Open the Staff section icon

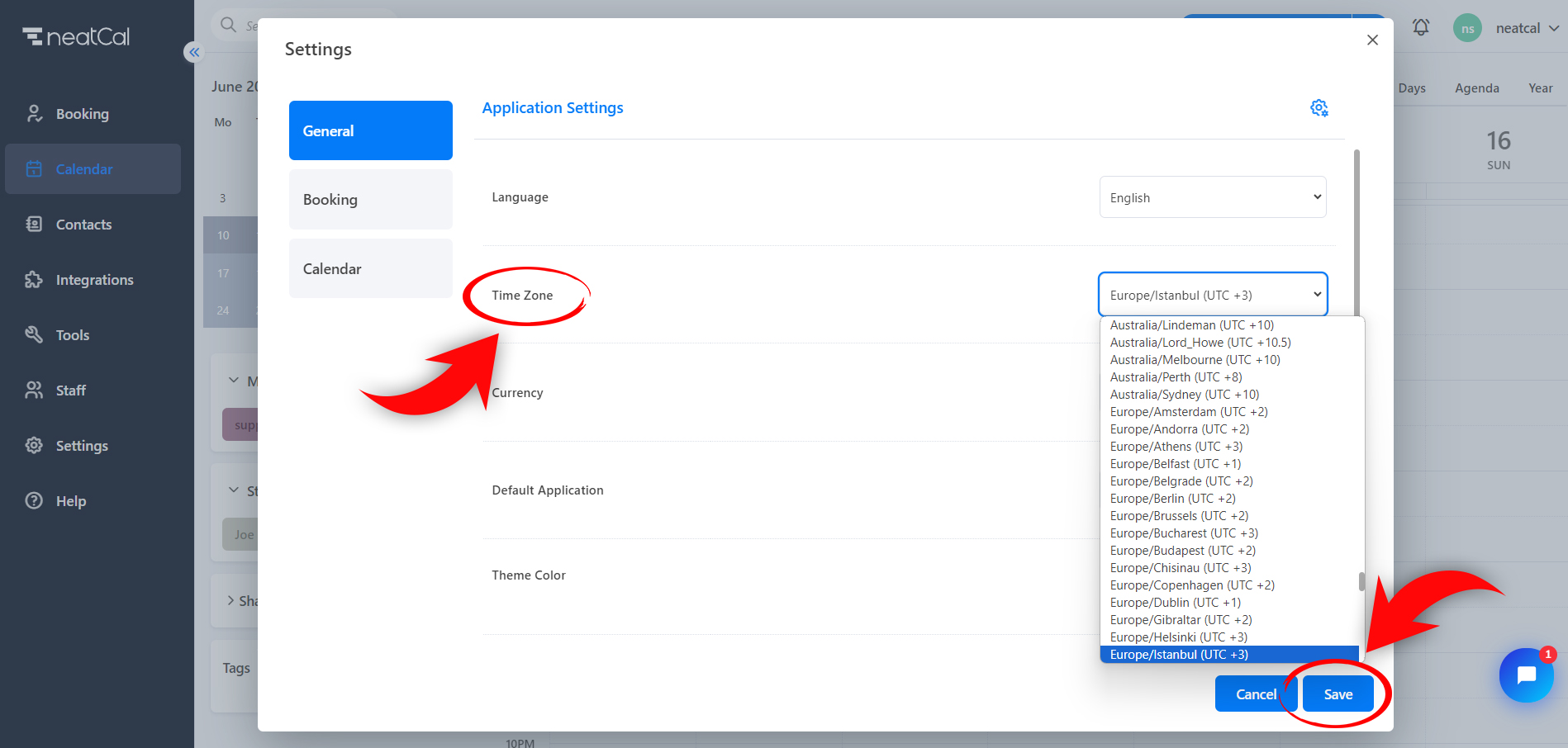pos(34,391)
